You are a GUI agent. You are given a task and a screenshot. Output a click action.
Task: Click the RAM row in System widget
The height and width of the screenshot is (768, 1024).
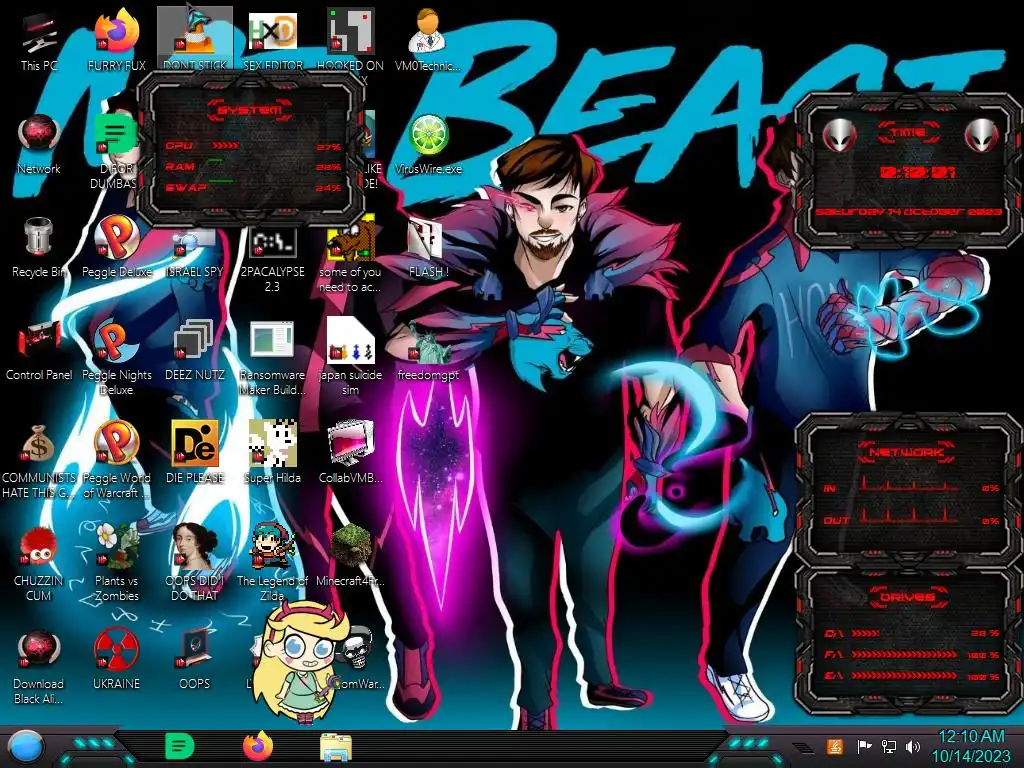tap(253, 167)
